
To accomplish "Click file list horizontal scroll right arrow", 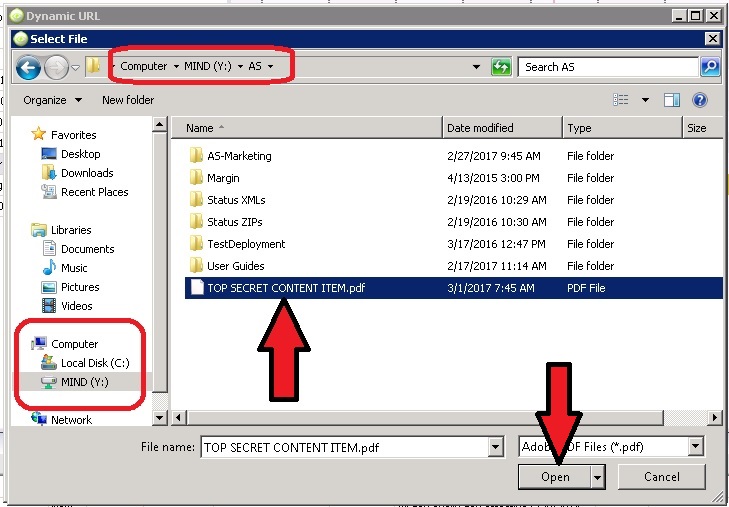I will point(715,418).
